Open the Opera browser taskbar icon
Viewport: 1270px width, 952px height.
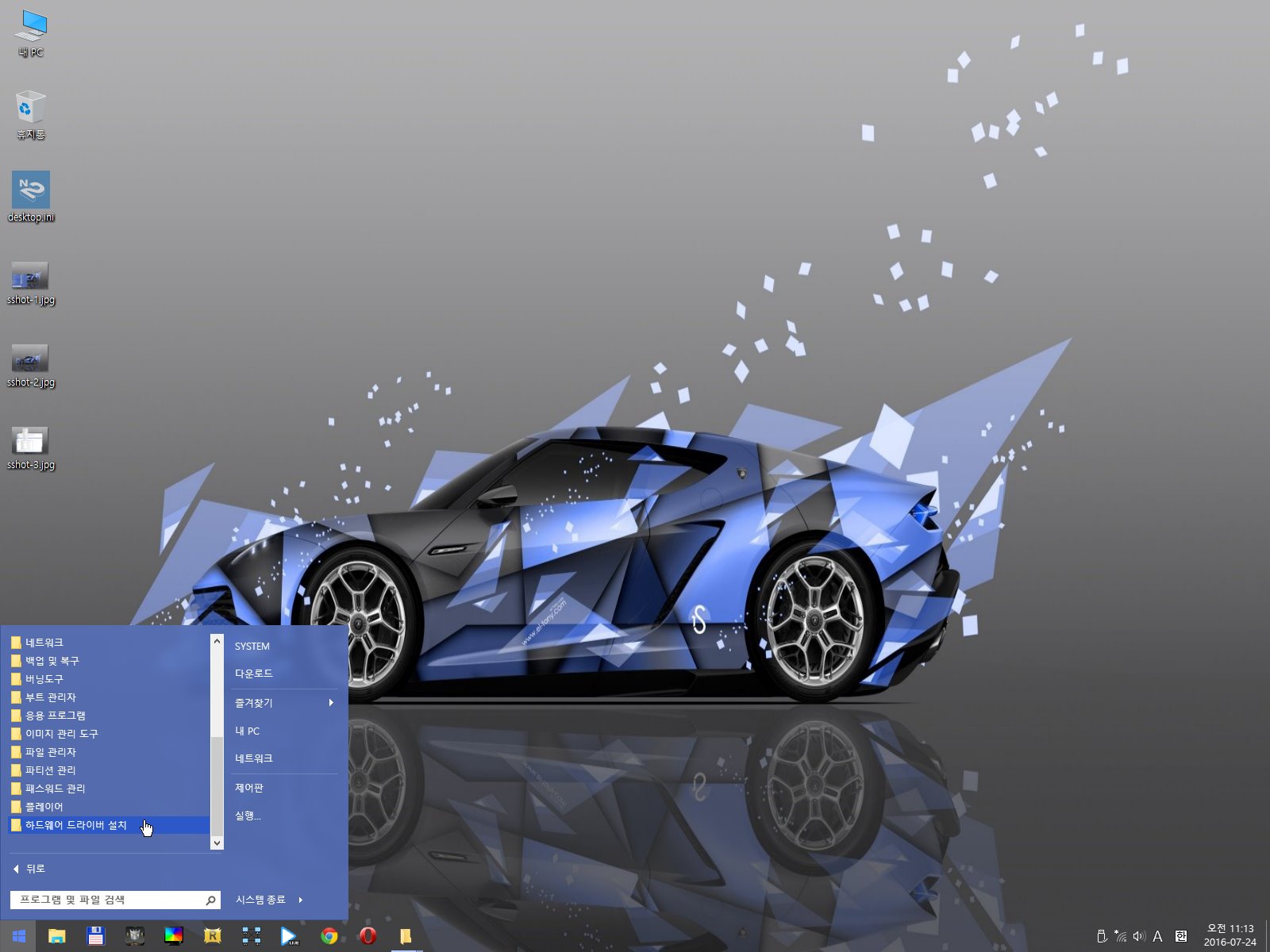(368, 936)
